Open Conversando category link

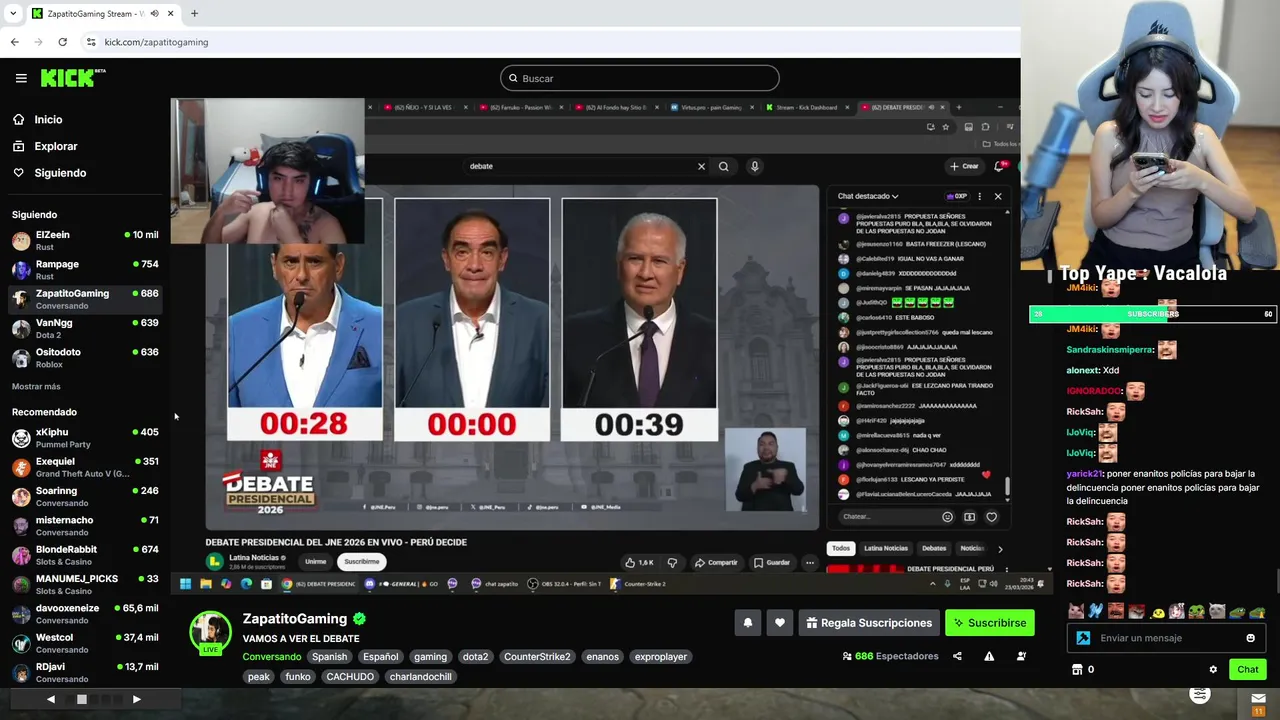point(272,657)
